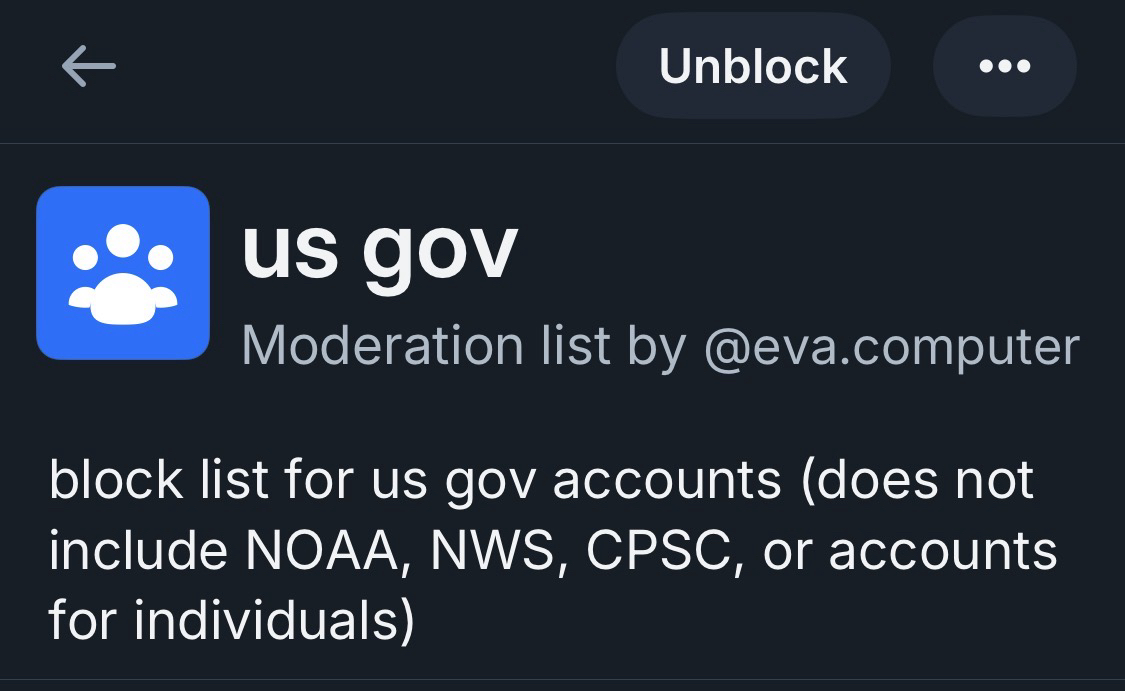This screenshot has height=691, width=1125.
Task: Click the phrase "(does not" in the description
Action: pos(916,480)
